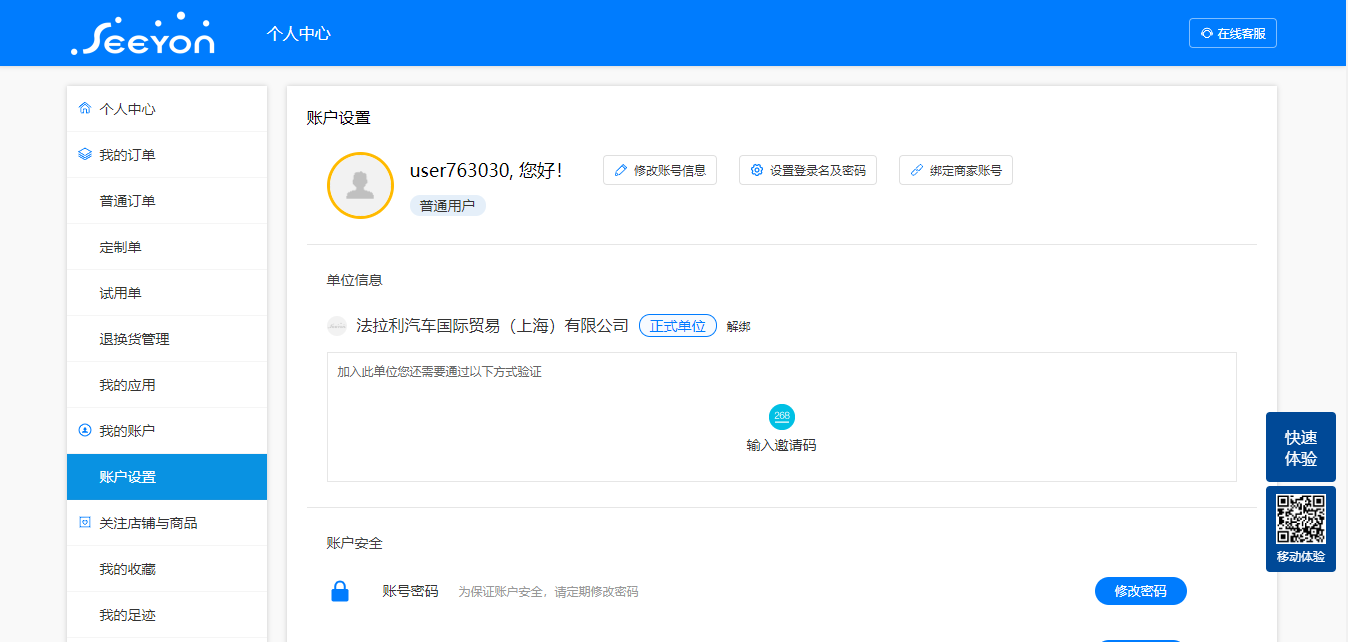This screenshot has height=642, width=1348.
Task: Go to 定制单 in the sidebar
Action: click(x=167, y=247)
